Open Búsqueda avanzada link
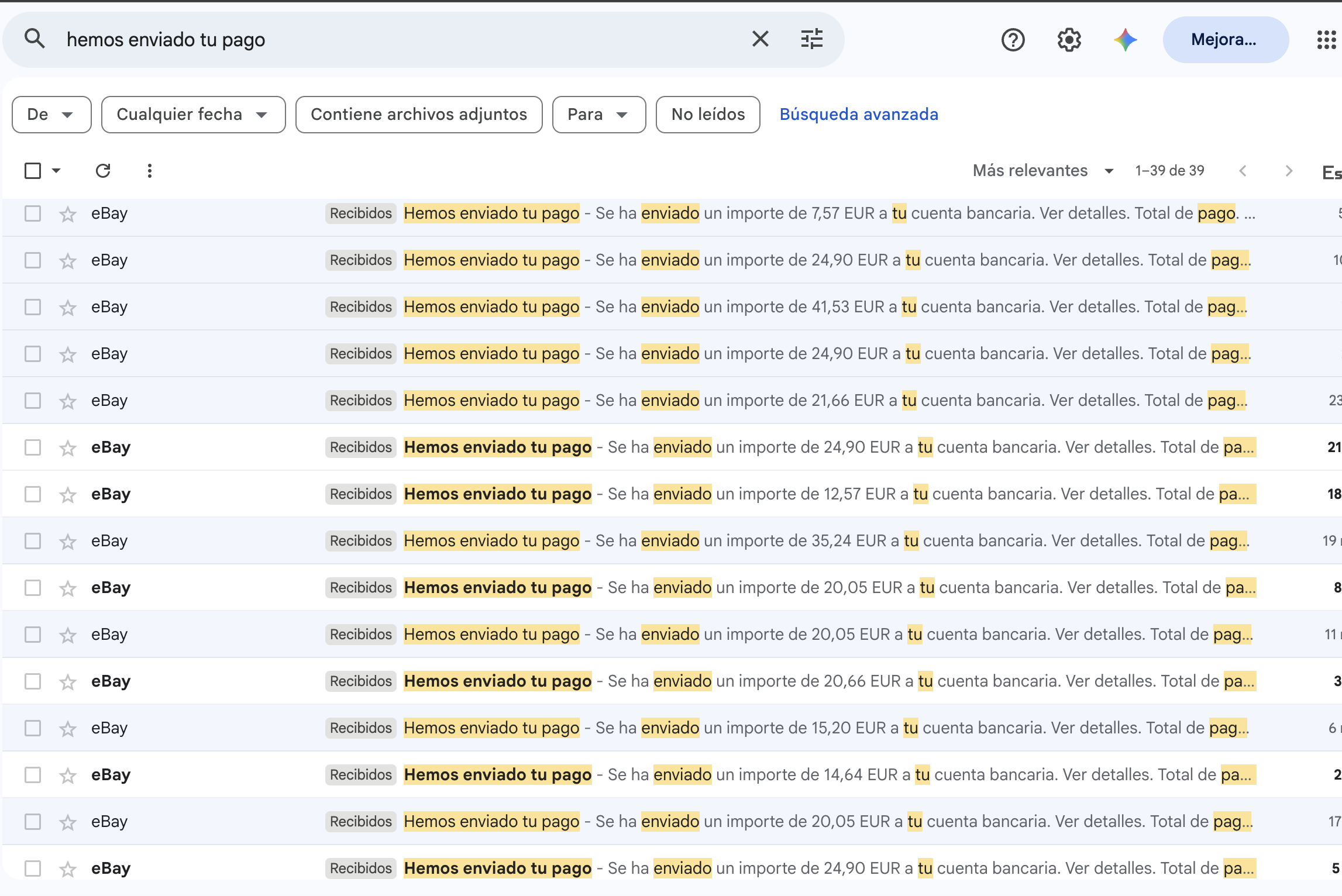 click(x=859, y=115)
